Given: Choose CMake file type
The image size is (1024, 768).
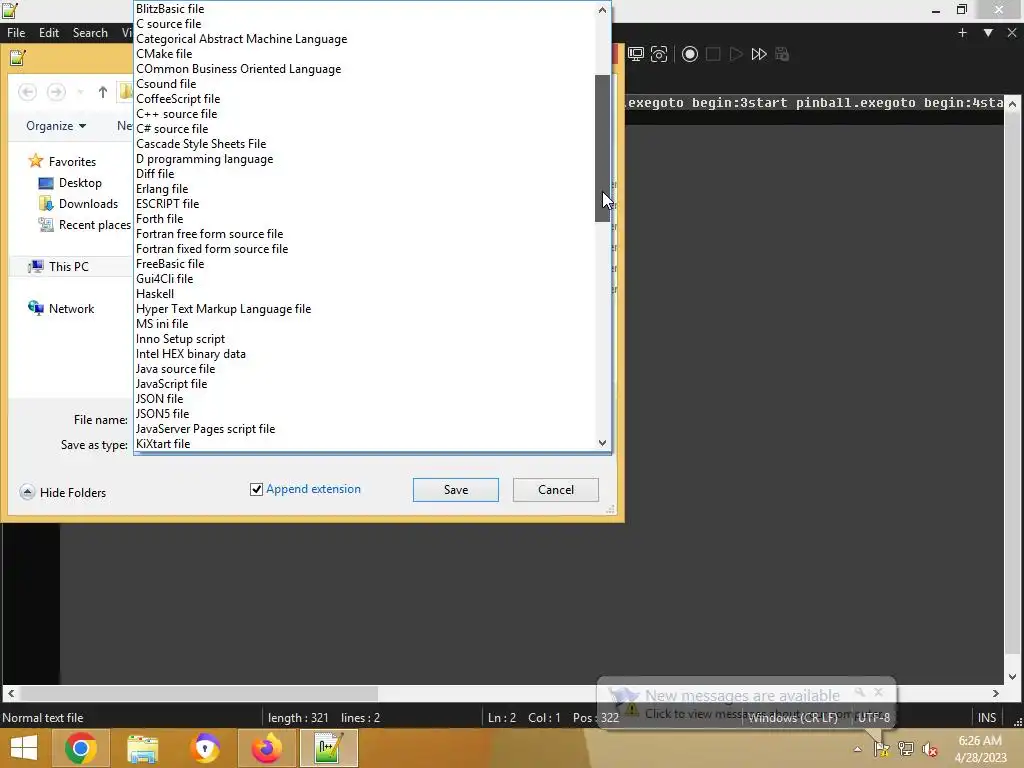Looking at the screenshot, I should pyautogui.click(x=364, y=54).
